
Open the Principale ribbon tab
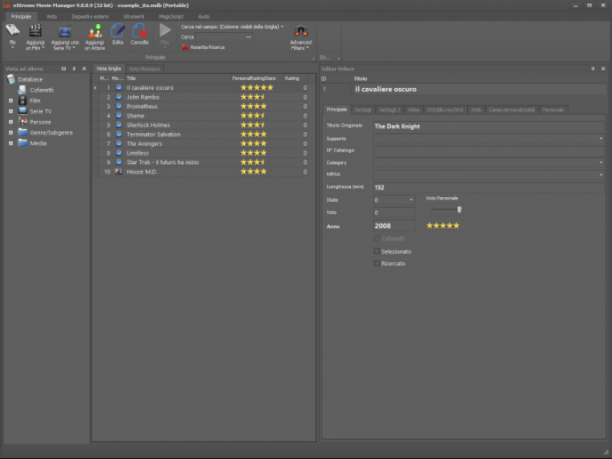(x=21, y=16)
